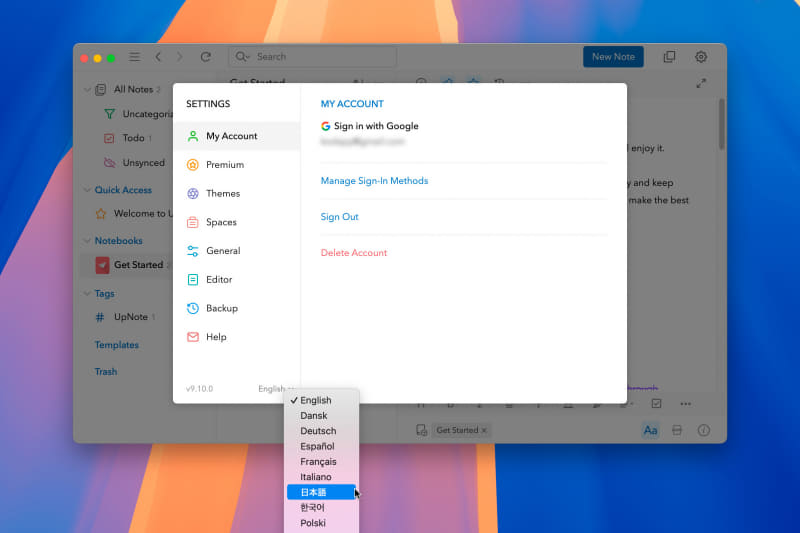Focus the Search field
The image size is (800, 533).
point(313,57)
